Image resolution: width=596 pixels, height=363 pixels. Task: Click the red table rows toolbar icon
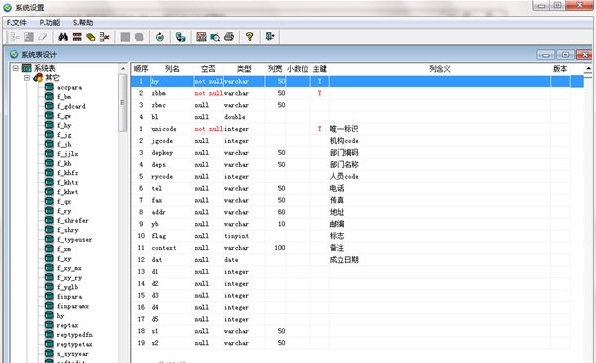click(77, 37)
